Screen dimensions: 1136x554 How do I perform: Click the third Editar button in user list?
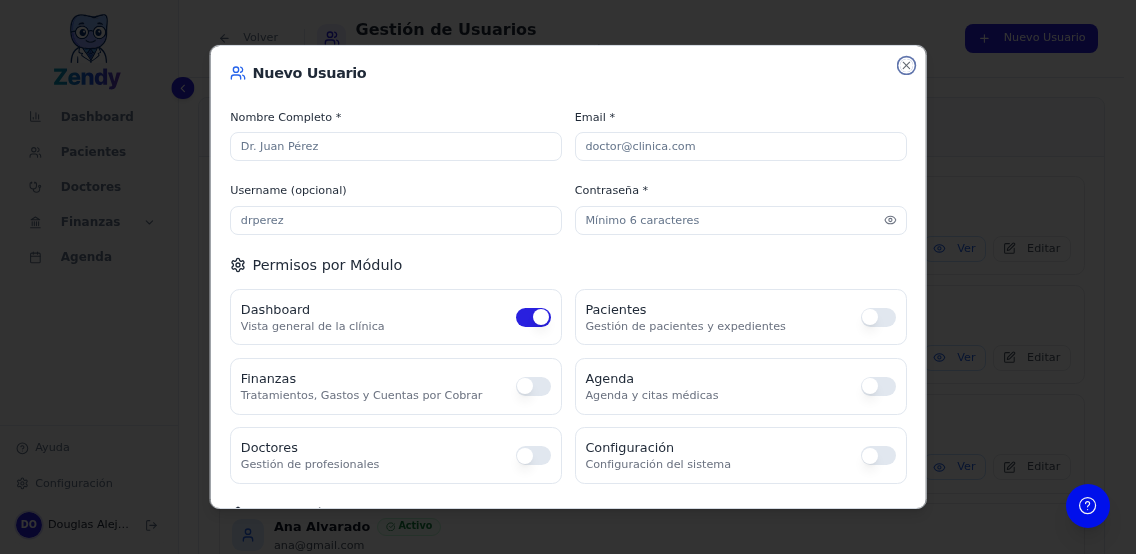1032,467
